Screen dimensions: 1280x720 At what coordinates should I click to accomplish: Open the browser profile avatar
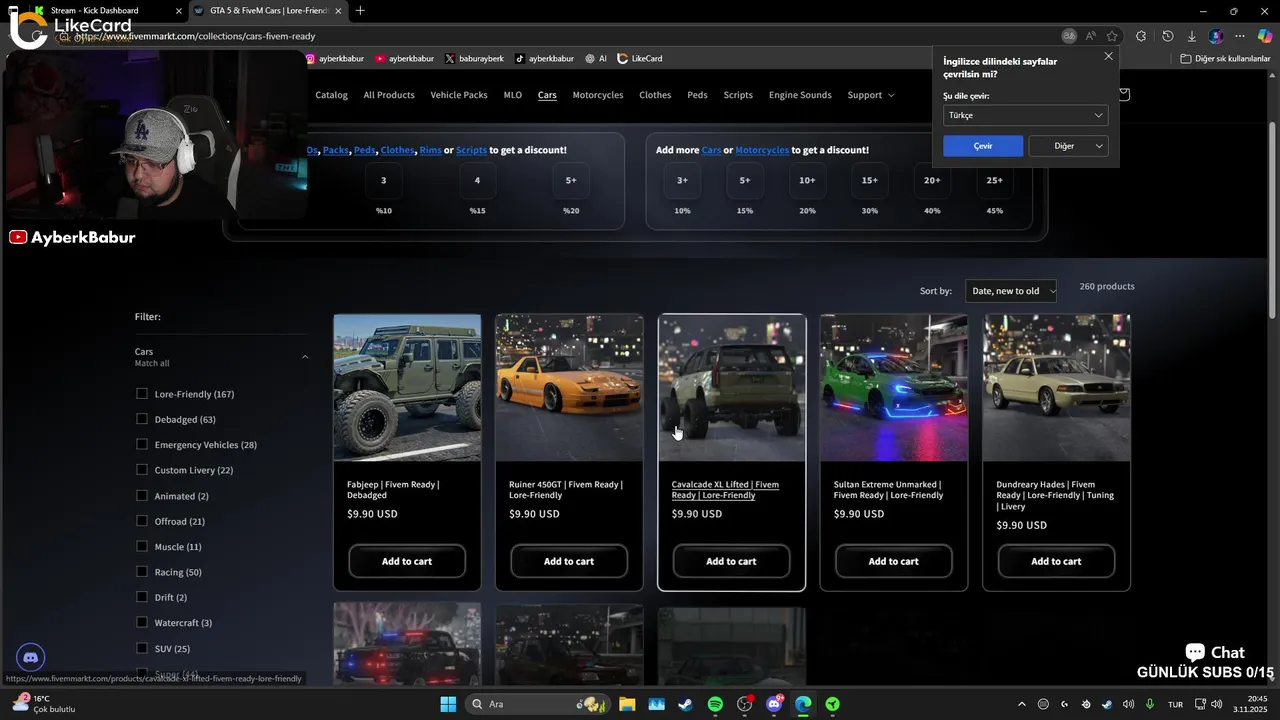point(1216,36)
